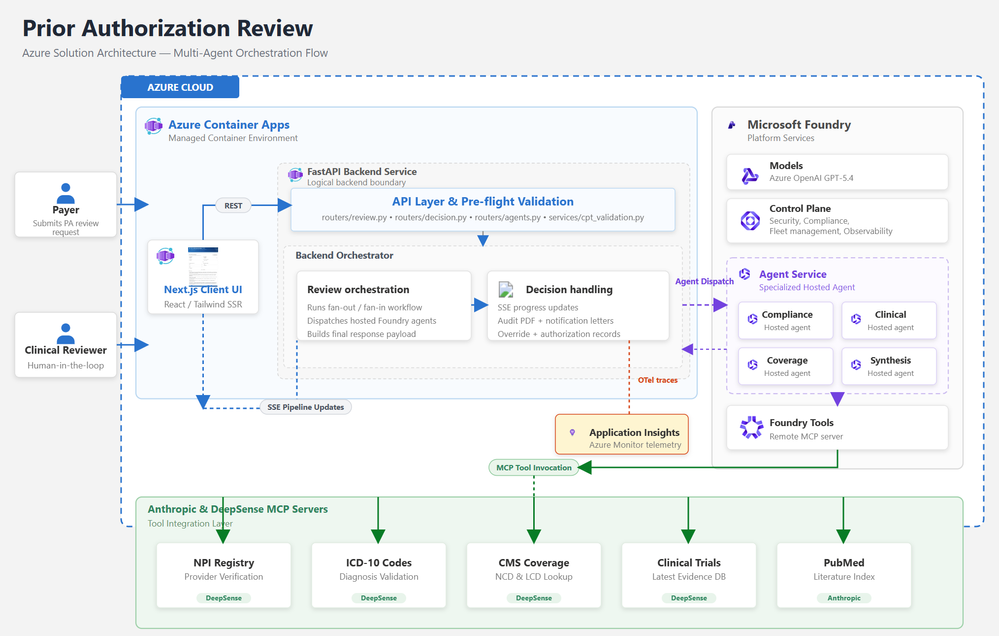Click the Anthropic badge under PubMed
The image size is (999, 636).
pos(844,598)
